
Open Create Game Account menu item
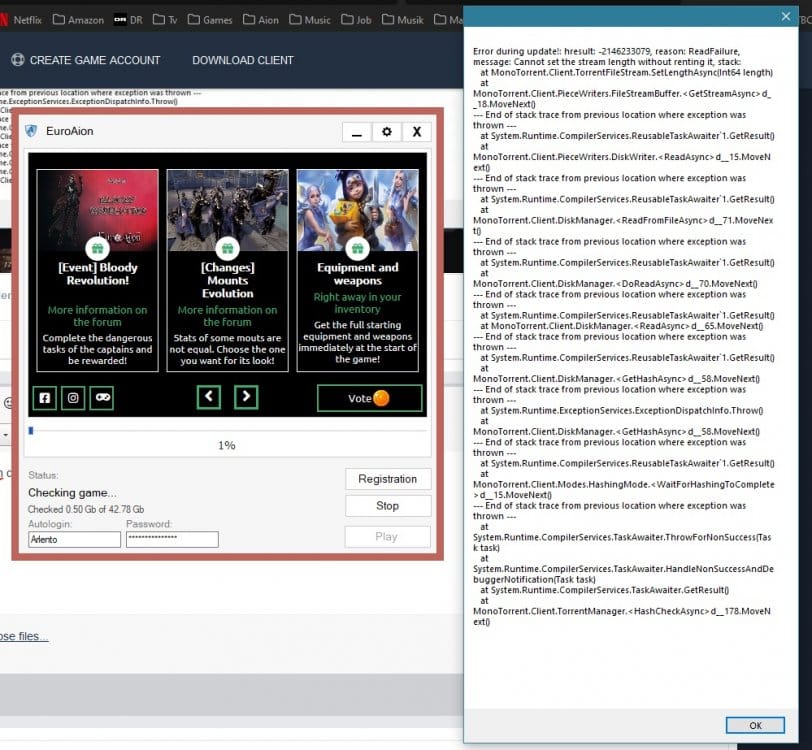[85, 60]
